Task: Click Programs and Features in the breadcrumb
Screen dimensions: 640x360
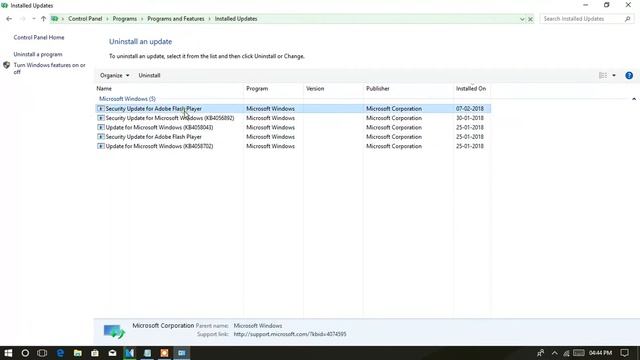Action: pyautogui.click(x=176, y=19)
